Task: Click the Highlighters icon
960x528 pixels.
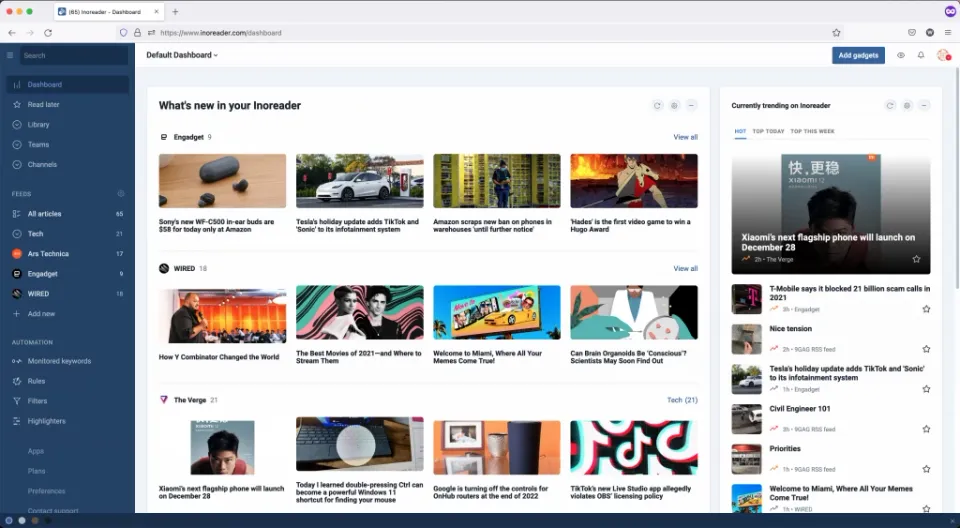Action: click(17, 421)
